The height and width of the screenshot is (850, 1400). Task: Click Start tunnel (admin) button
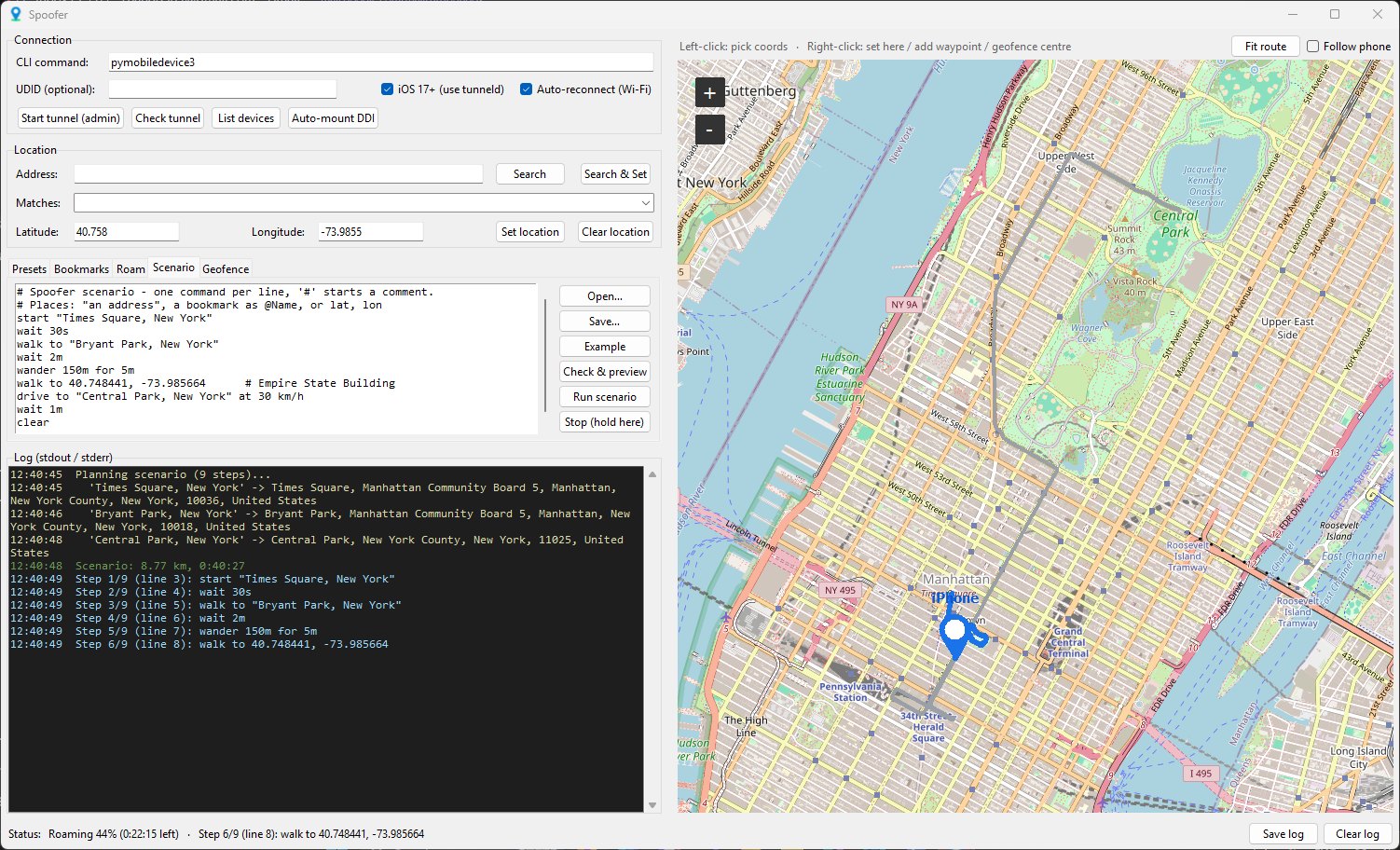[71, 118]
